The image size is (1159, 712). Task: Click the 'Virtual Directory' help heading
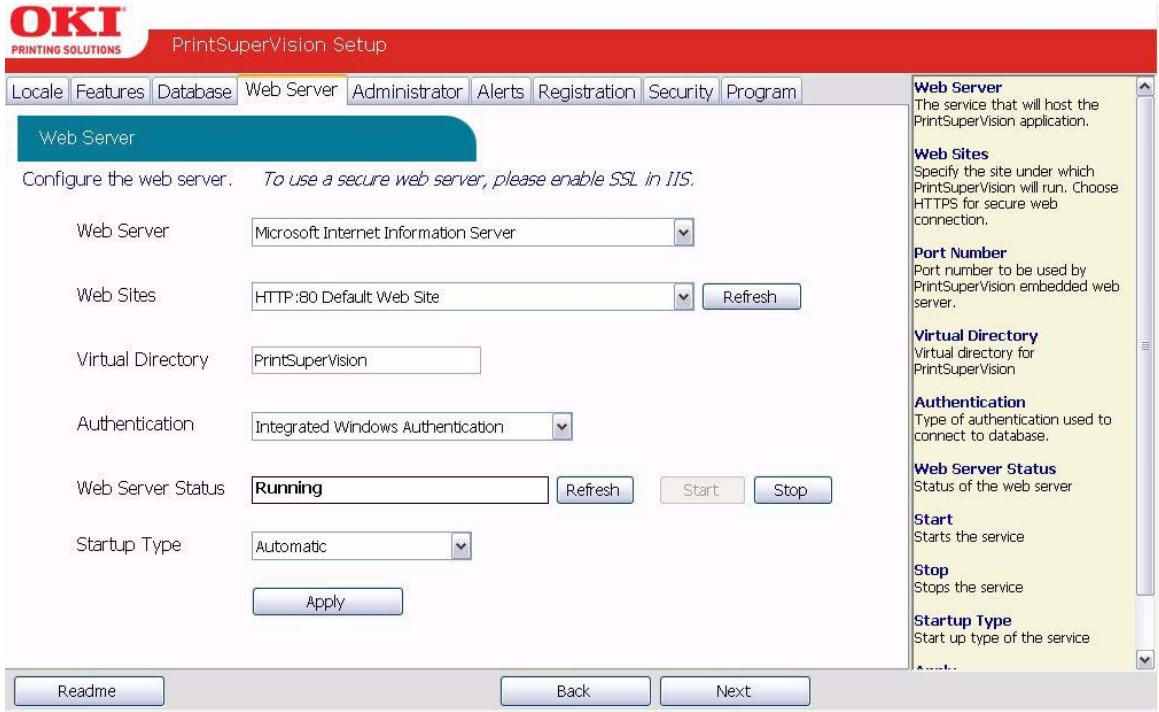click(976, 336)
